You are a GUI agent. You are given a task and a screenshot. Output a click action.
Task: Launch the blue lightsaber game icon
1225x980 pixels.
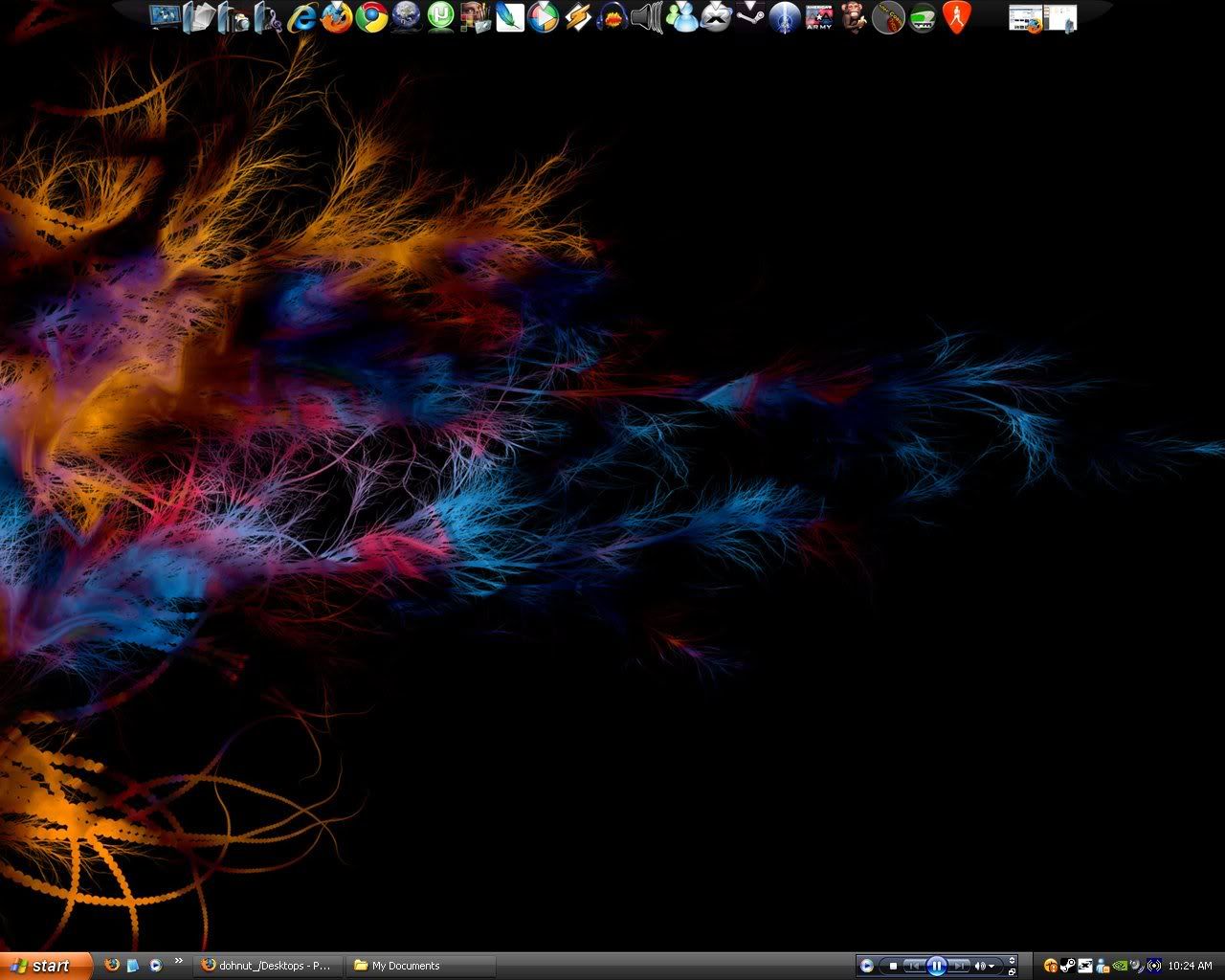785,16
